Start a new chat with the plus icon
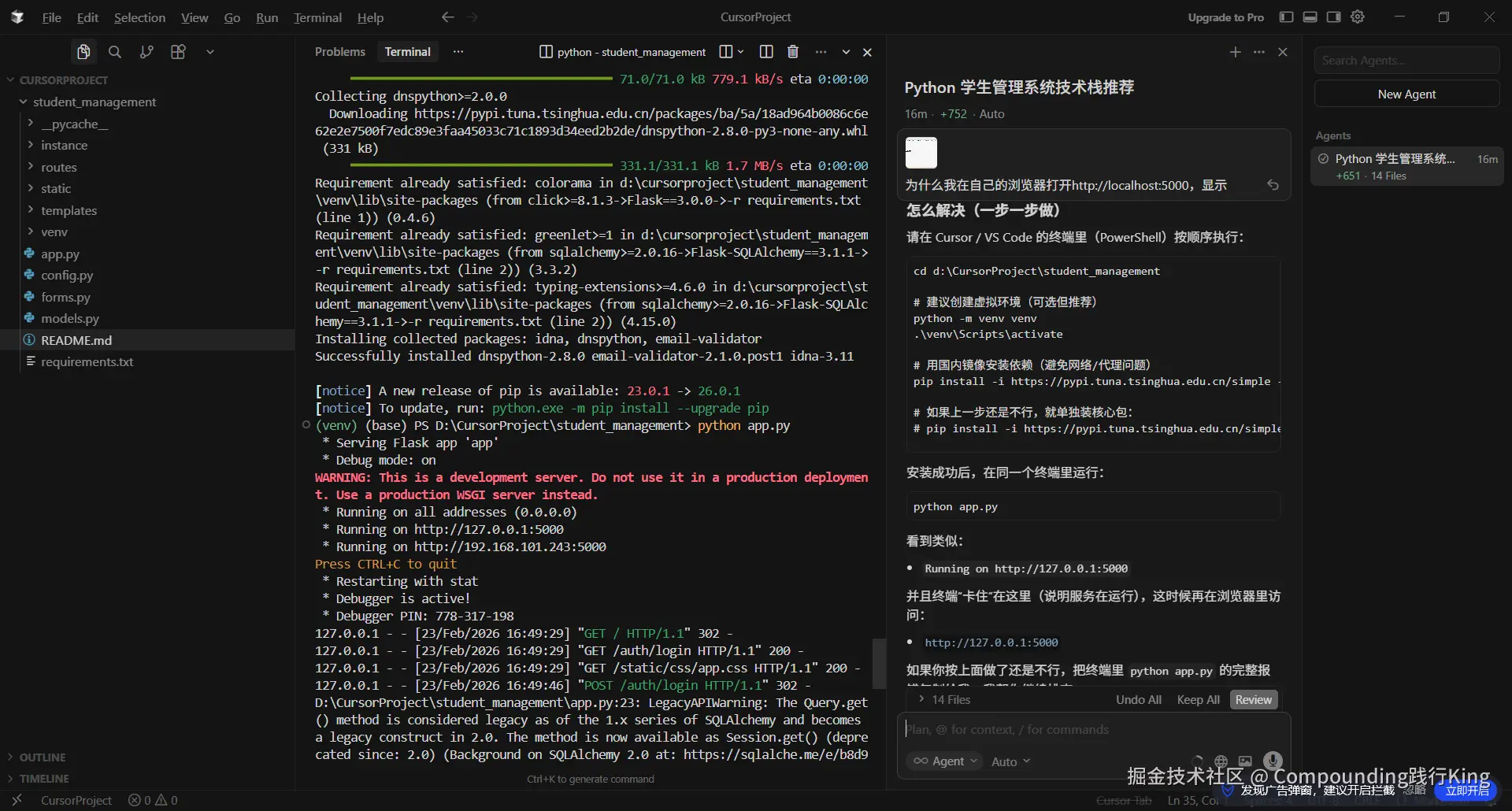This screenshot has height=811, width=1512. pos(1235,52)
